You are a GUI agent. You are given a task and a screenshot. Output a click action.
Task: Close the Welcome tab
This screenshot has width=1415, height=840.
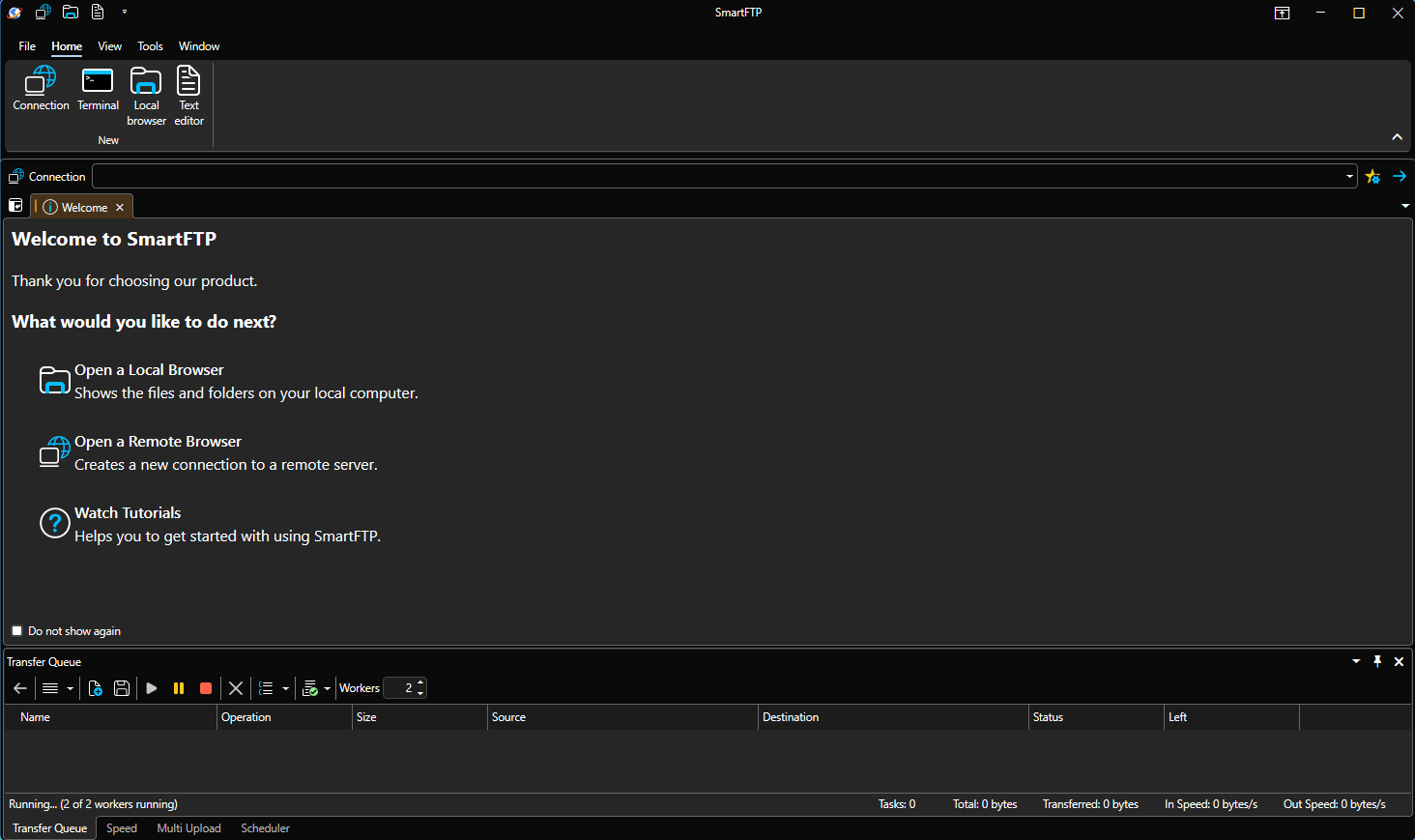120,207
